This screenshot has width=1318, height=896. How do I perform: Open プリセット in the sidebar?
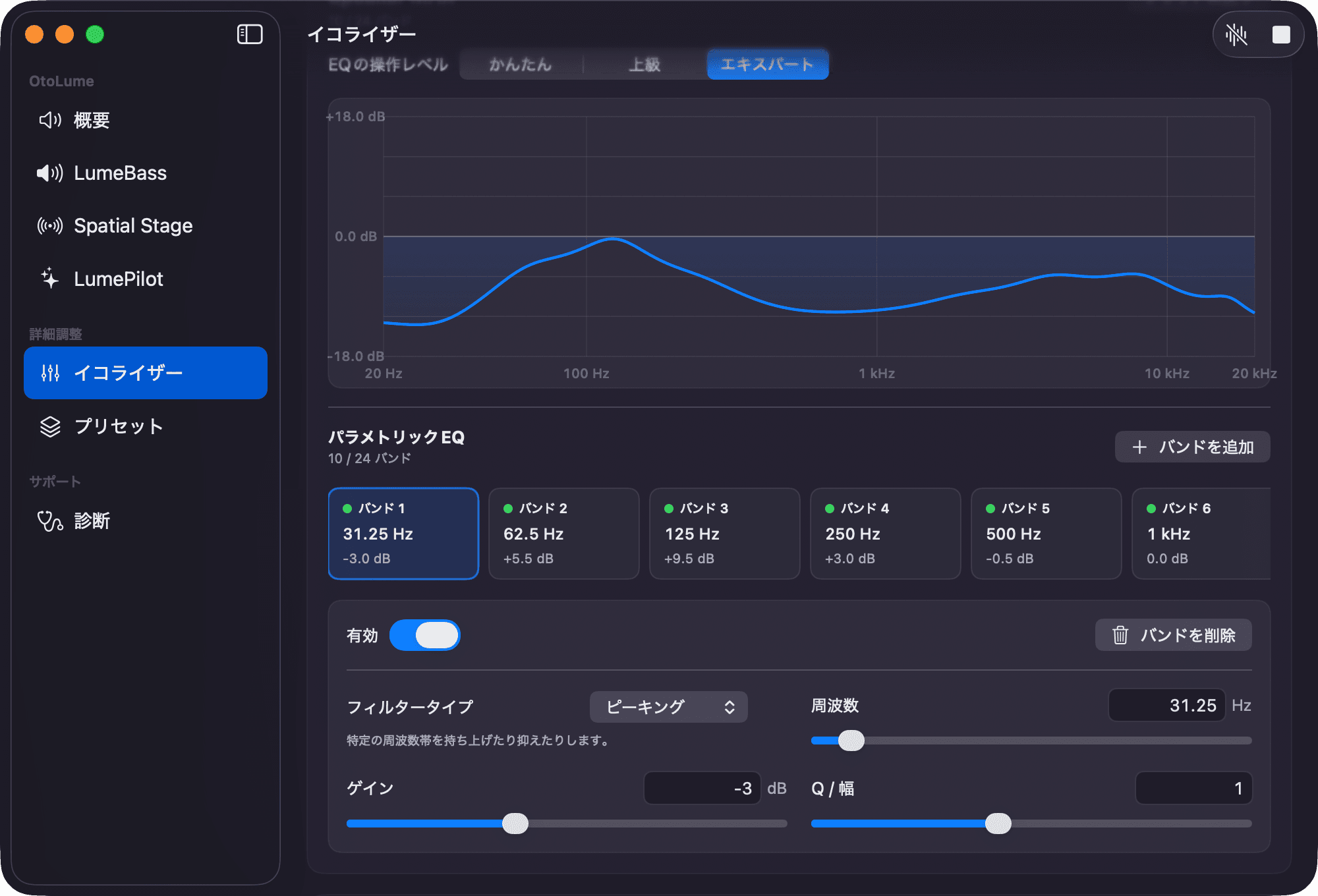pos(146,426)
